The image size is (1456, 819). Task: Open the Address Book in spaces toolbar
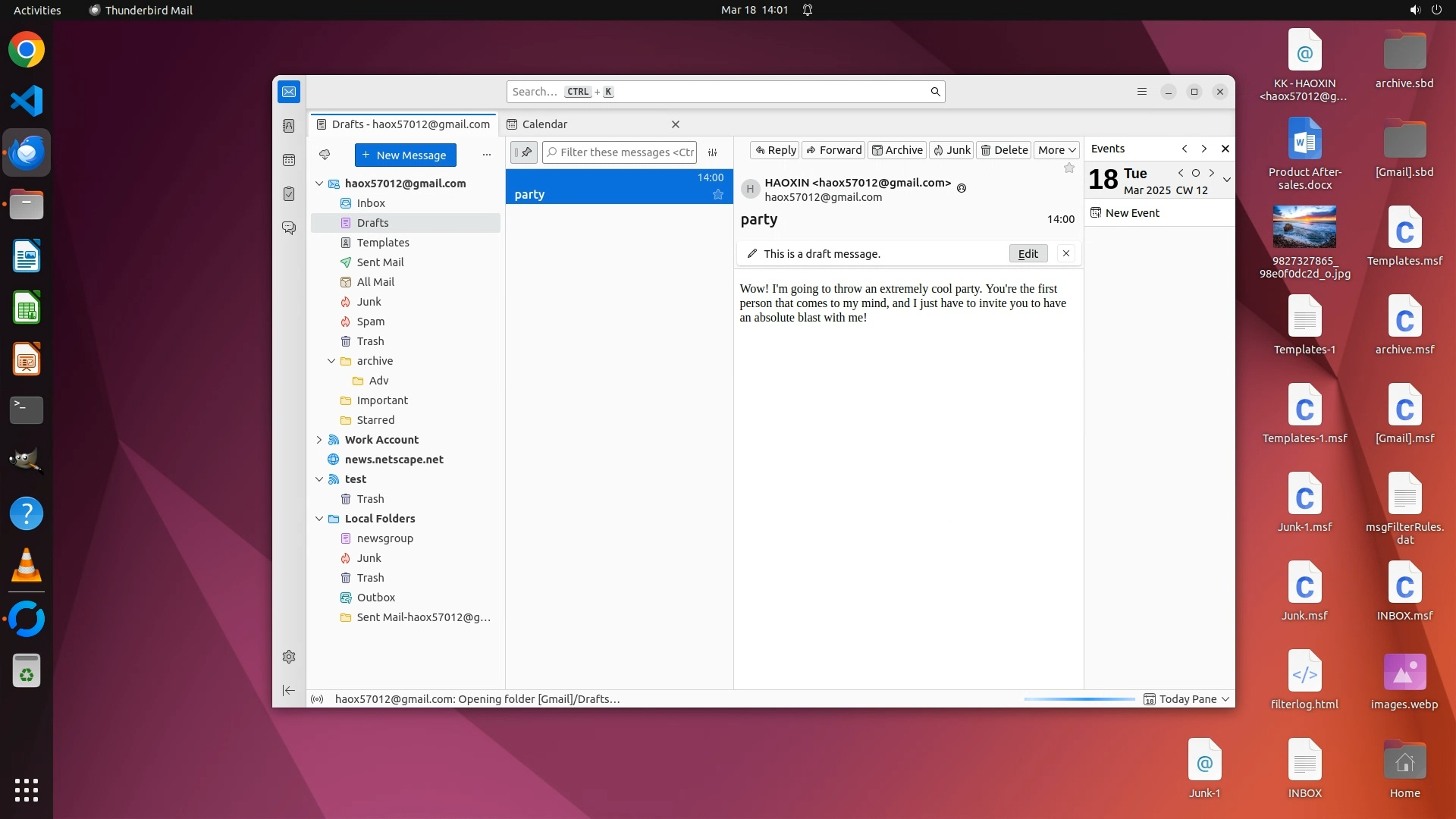[289, 126]
